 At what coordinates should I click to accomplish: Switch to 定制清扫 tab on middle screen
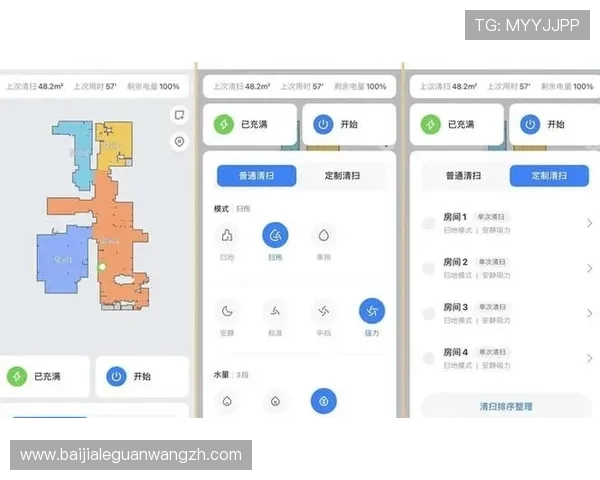(x=342, y=176)
